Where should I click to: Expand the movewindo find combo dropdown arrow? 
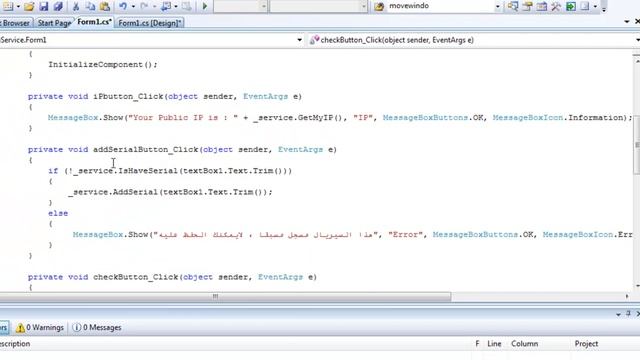coord(498,6)
